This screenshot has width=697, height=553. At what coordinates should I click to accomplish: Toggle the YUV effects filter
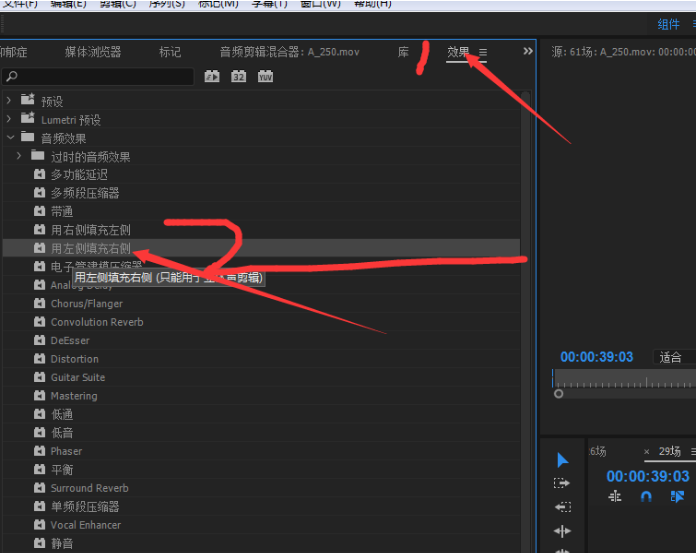[265, 76]
